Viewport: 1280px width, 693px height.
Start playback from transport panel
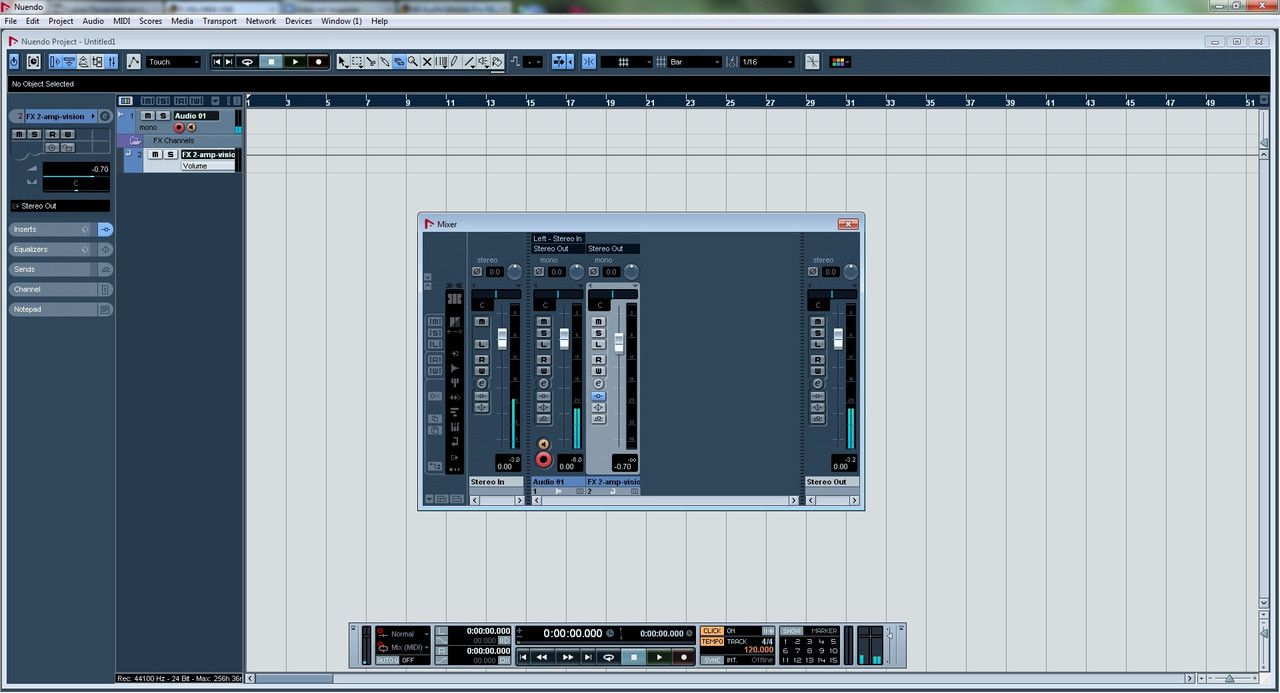(659, 657)
